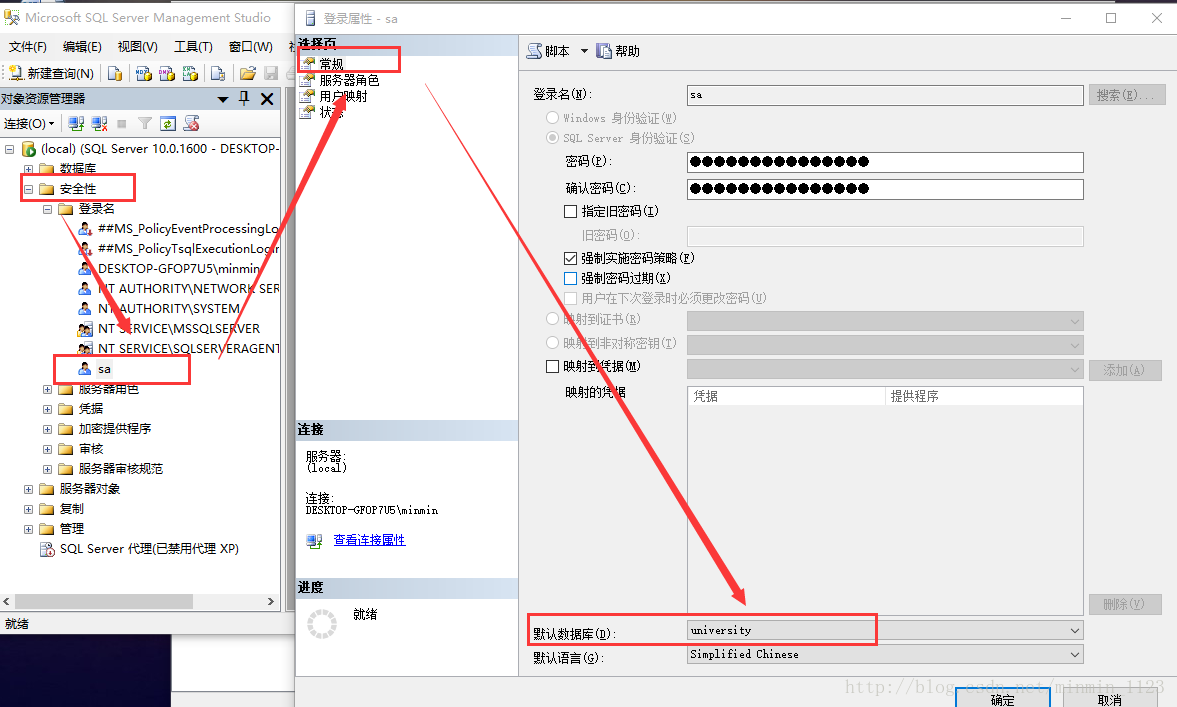Click the 搜索 button

point(1127,95)
